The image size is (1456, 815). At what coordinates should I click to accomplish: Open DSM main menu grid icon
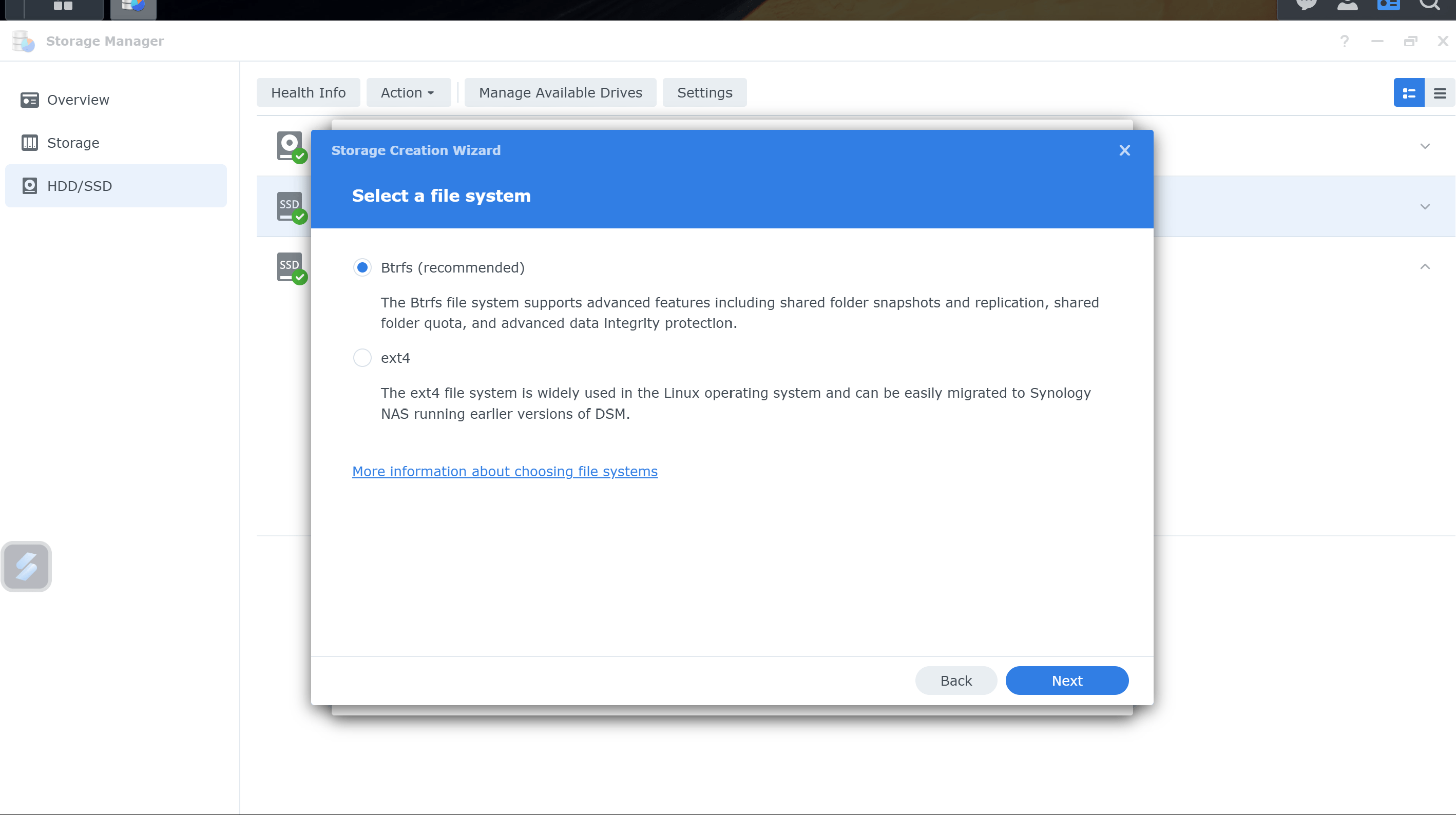click(63, 6)
